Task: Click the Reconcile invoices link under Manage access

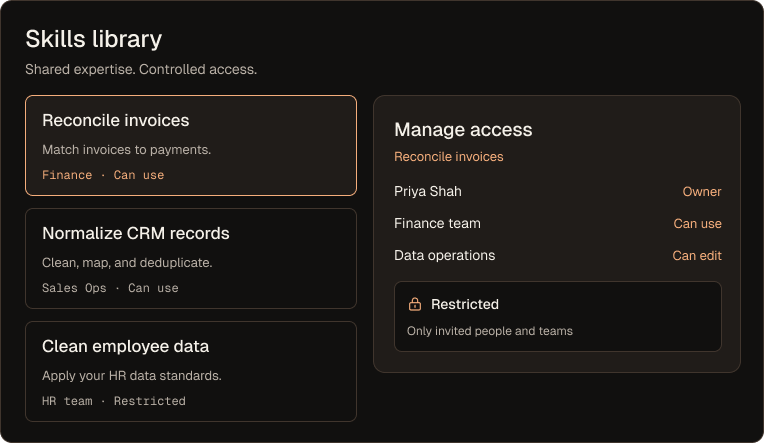Action: [x=449, y=156]
